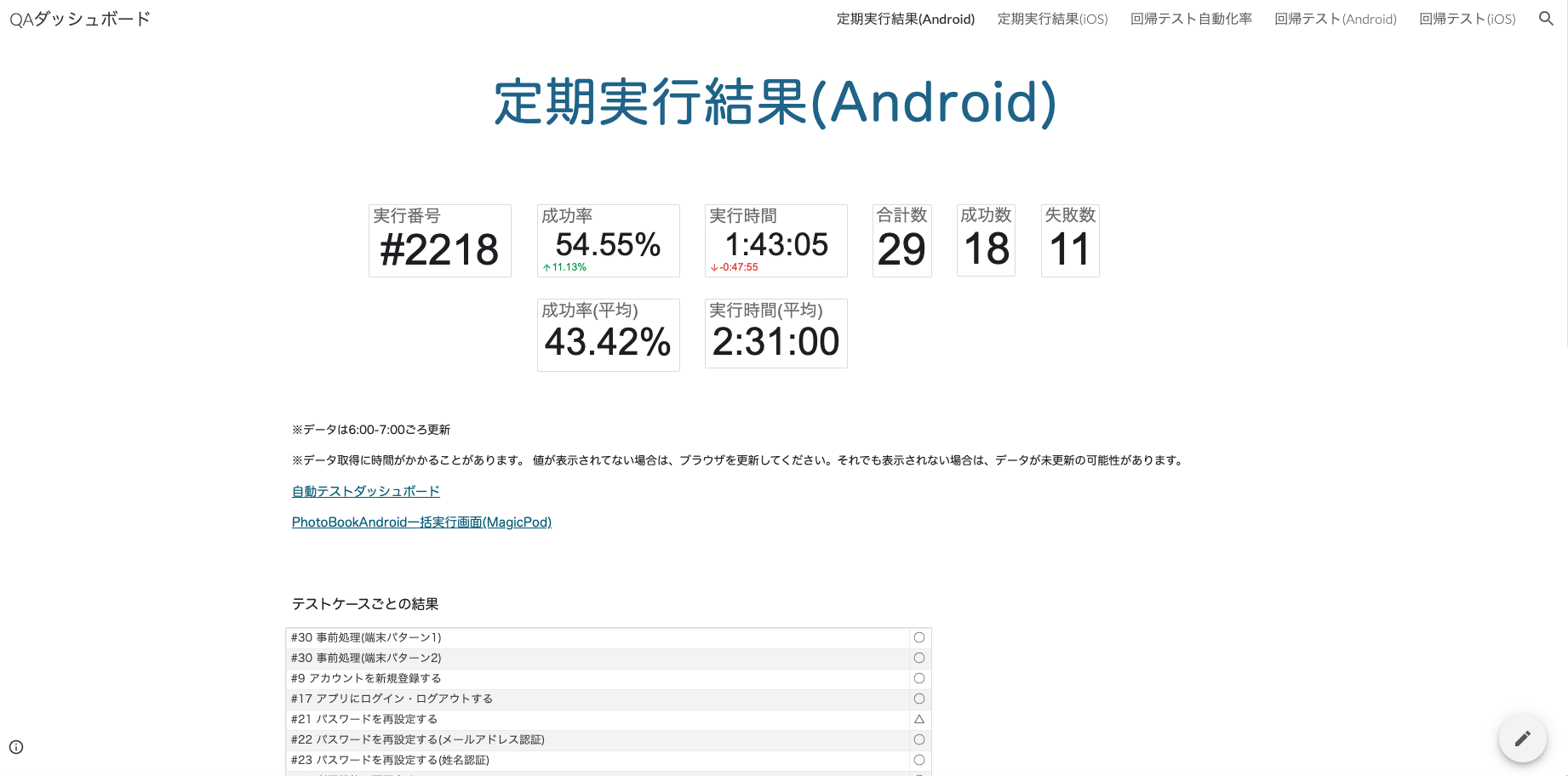Viewport: 1568px width, 776px height.
Task: Select the #17 アプリにログイン・ログアウトする row
Action: pyautogui.click(x=596, y=699)
